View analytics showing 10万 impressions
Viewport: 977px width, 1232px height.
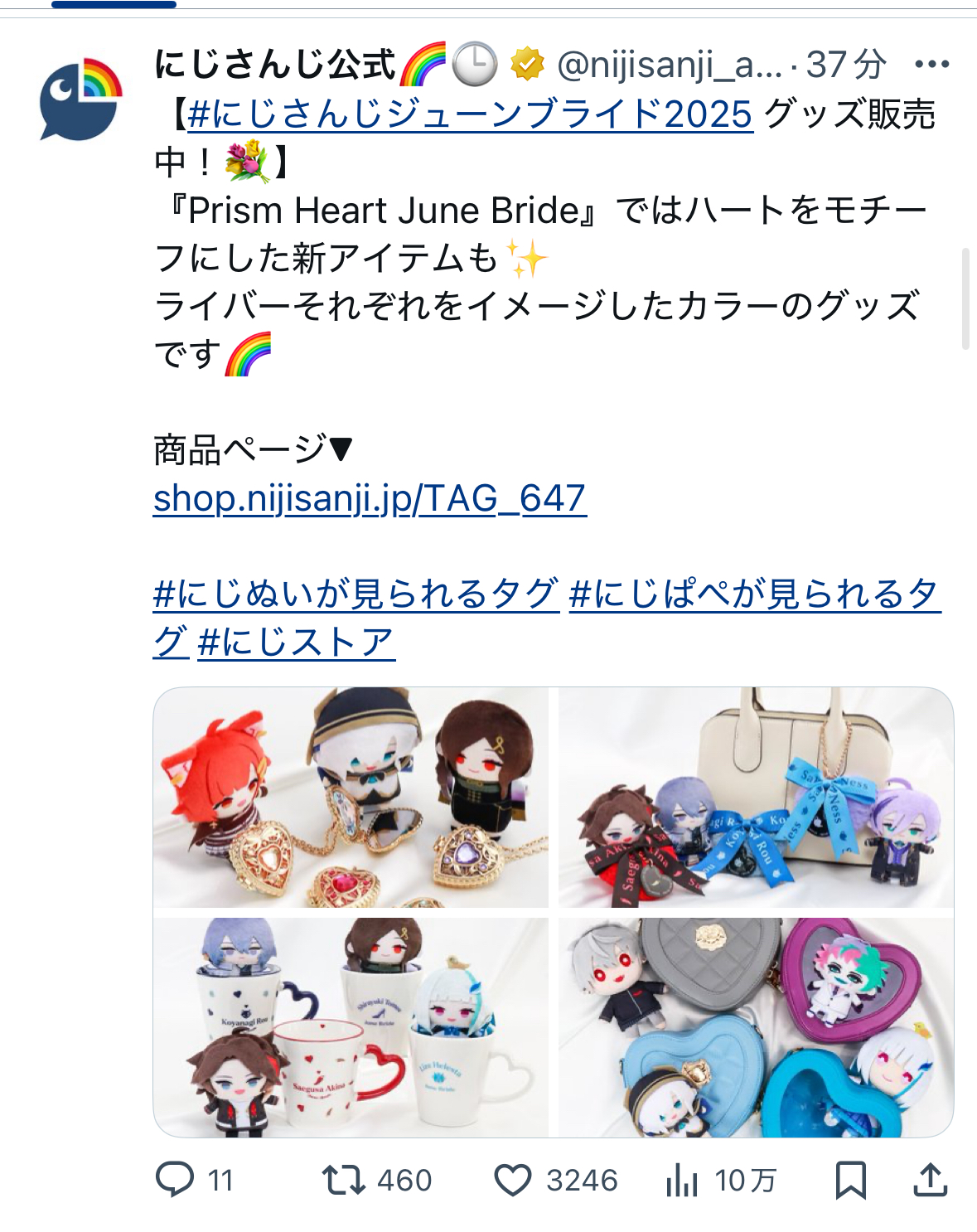click(681, 1180)
